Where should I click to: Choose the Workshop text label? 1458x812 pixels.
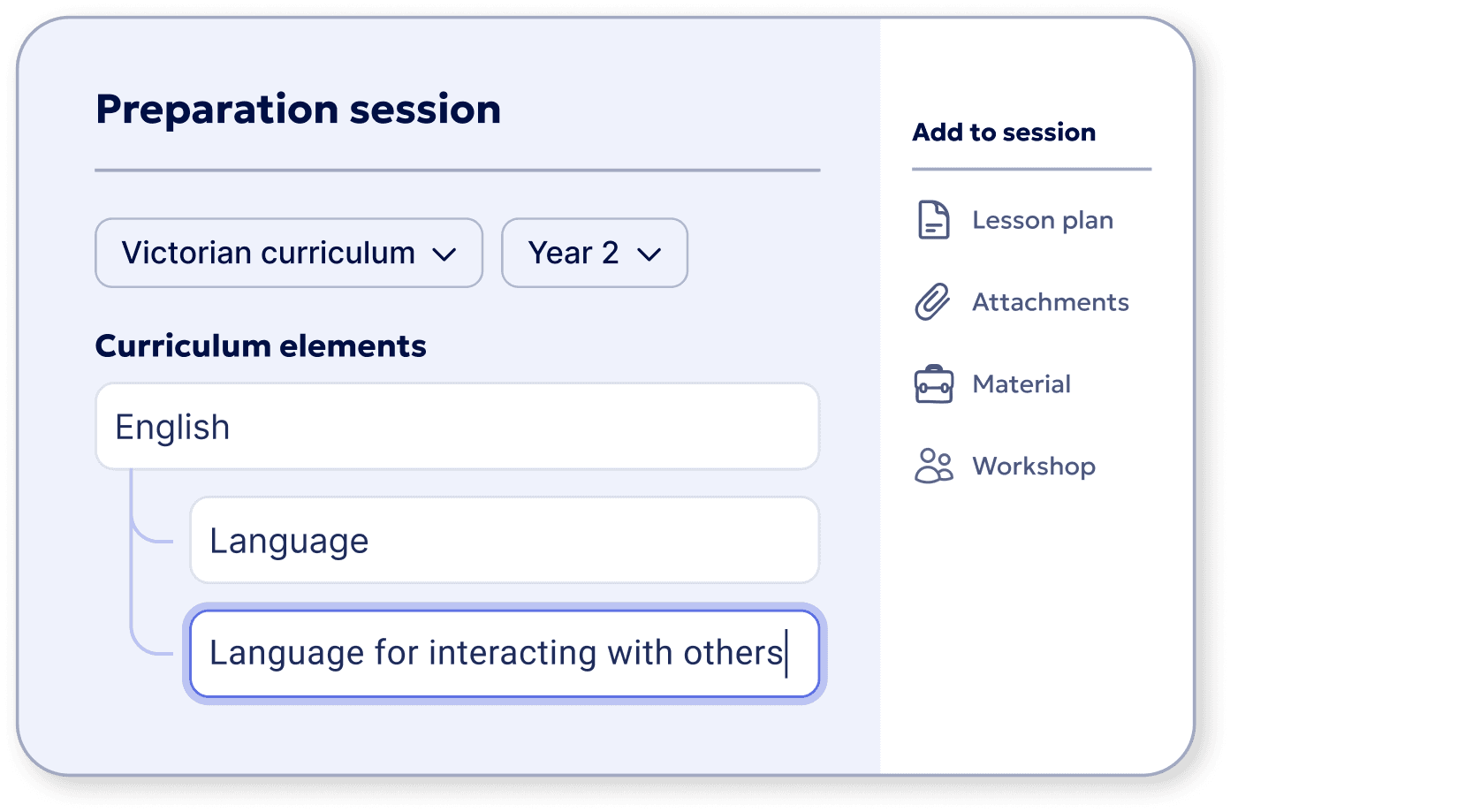1034,466
